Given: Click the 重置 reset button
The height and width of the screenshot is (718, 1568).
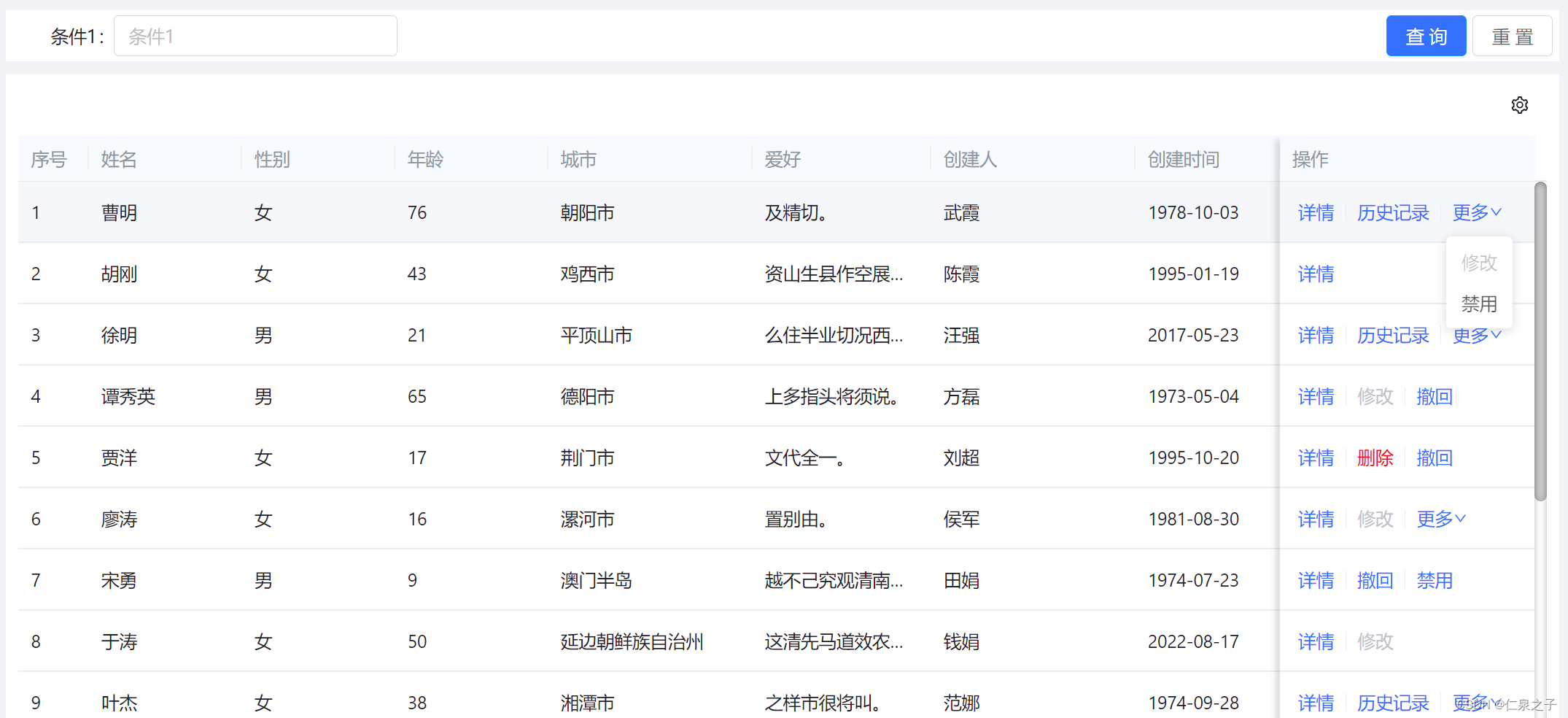Looking at the screenshot, I should pos(1512,36).
